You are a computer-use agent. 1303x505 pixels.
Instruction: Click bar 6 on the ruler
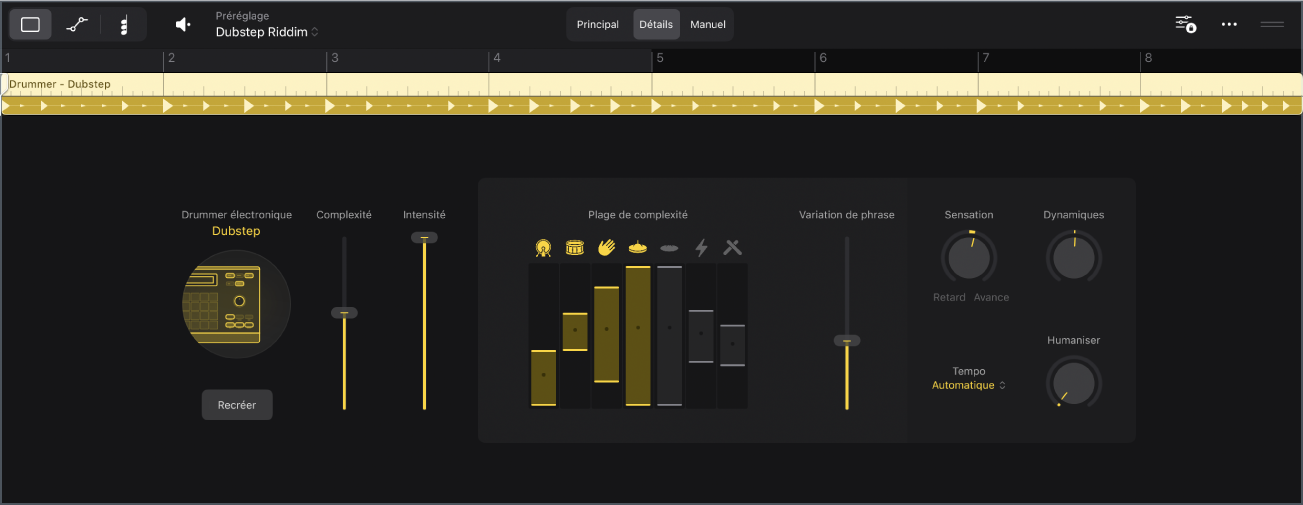[823, 58]
